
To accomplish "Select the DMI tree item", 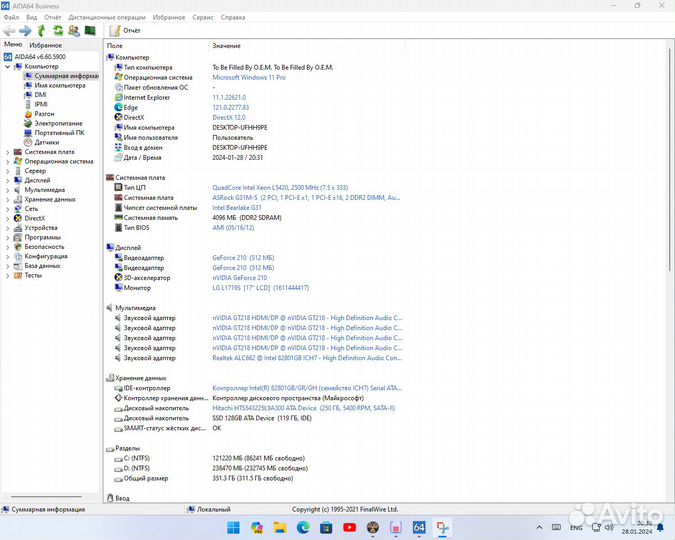I will coord(40,95).
